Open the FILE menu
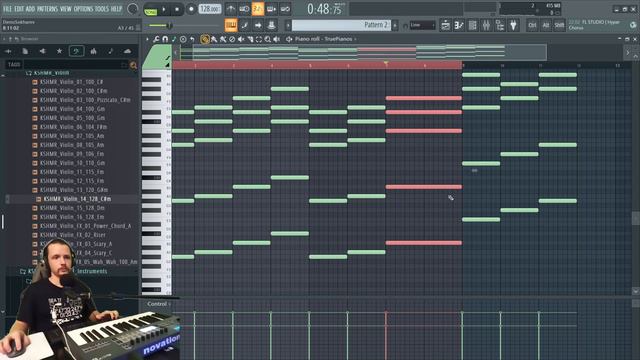The width and height of the screenshot is (640, 360). coord(7,9)
